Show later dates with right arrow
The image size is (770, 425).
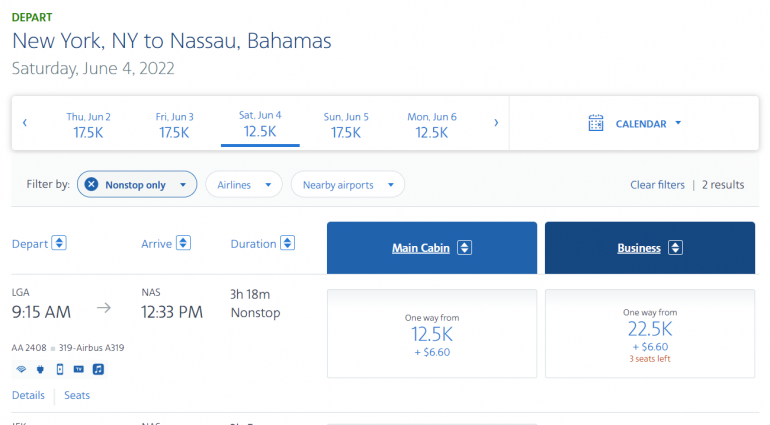tap(496, 123)
